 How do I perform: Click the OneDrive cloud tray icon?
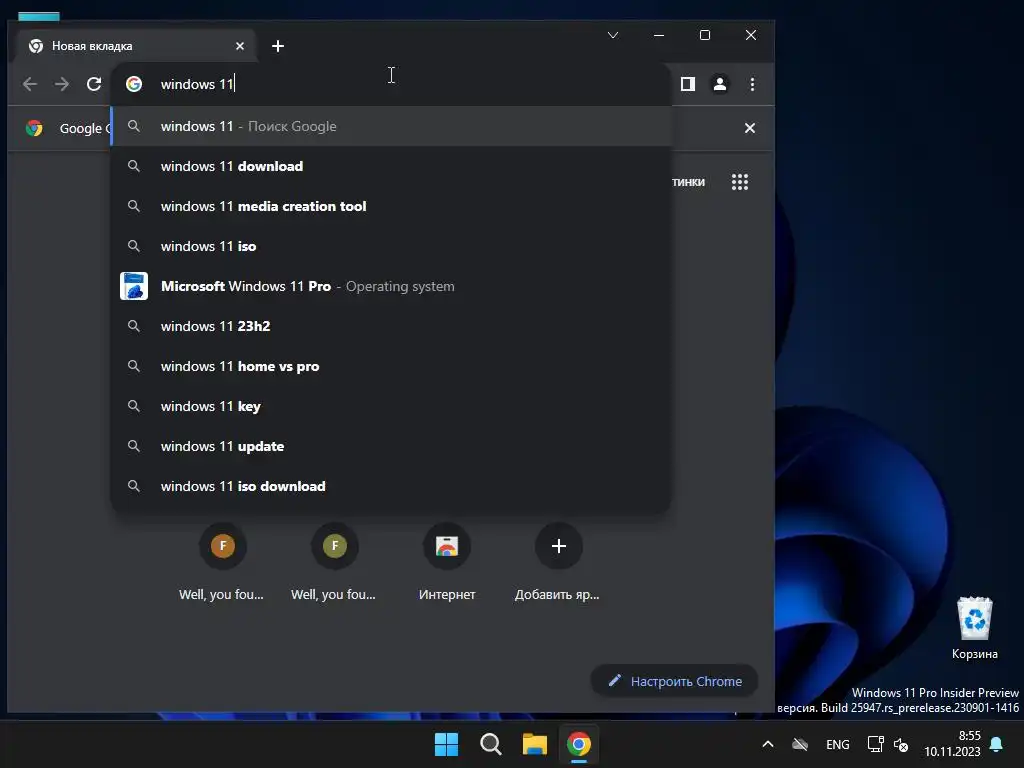click(800, 744)
